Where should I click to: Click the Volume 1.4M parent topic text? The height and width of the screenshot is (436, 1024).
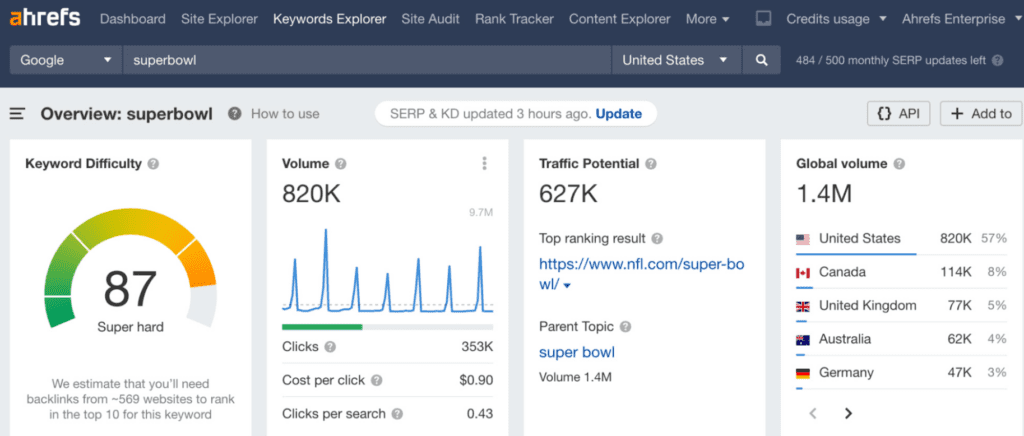coord(575,377)
